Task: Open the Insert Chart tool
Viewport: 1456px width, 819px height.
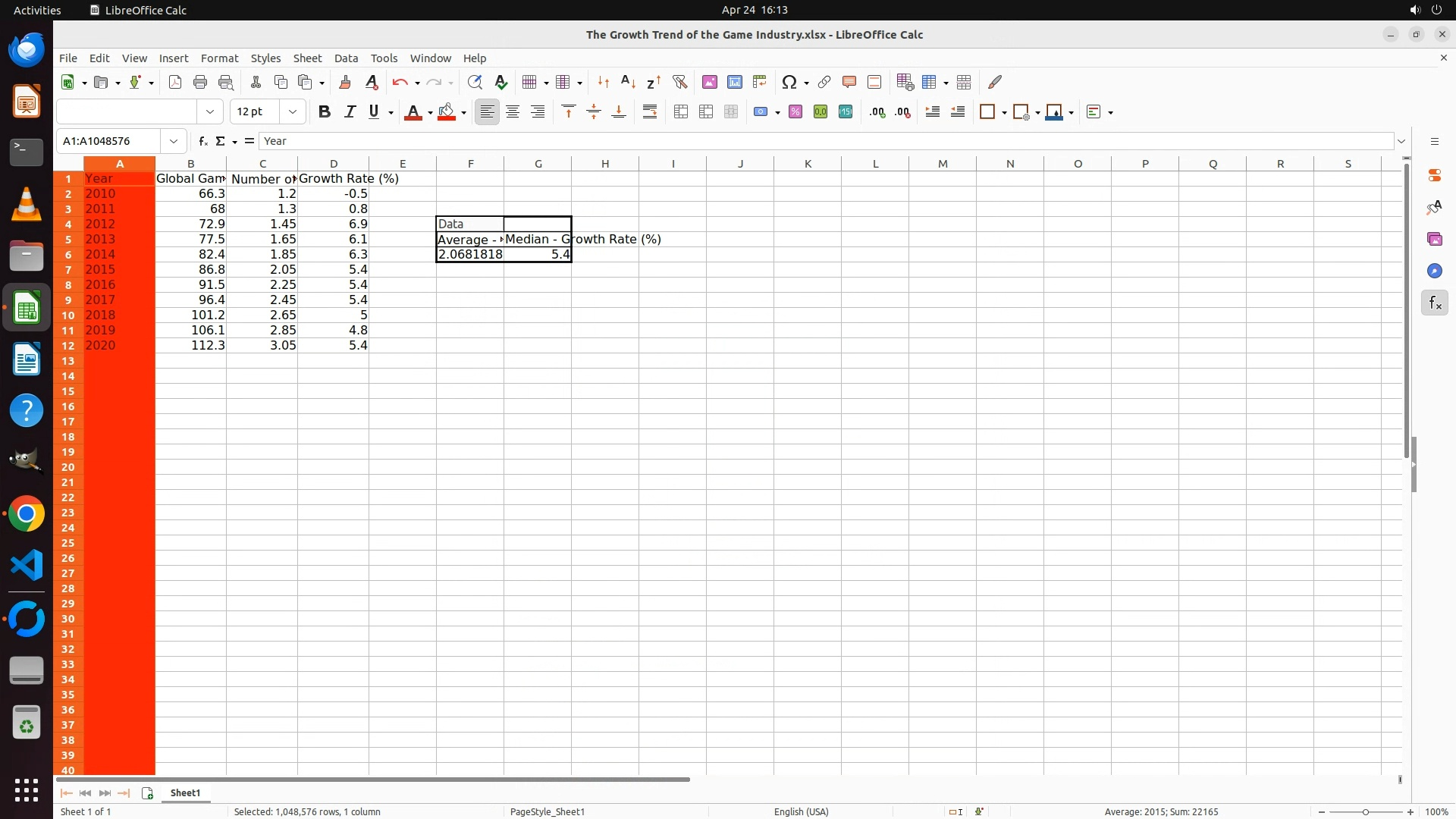Action: point(734,82)
